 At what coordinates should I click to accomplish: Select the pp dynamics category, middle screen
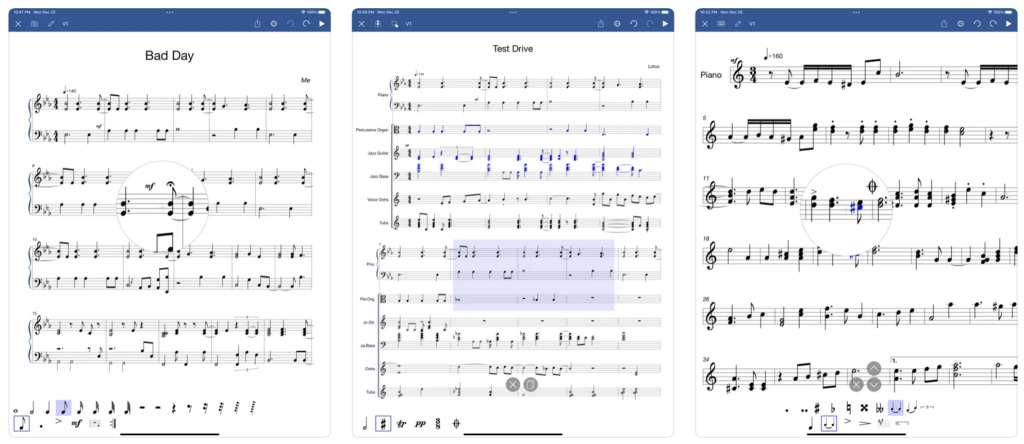(x=420, y=424)
